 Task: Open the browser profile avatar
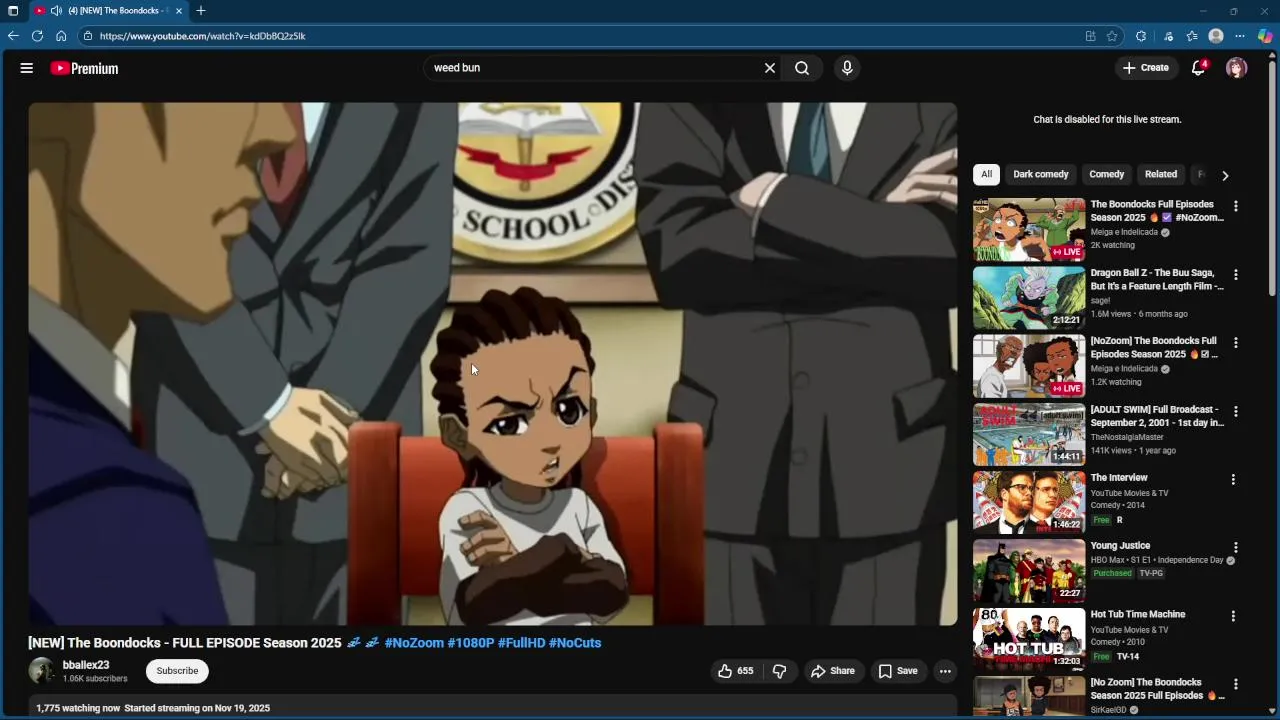point(1216,36)
